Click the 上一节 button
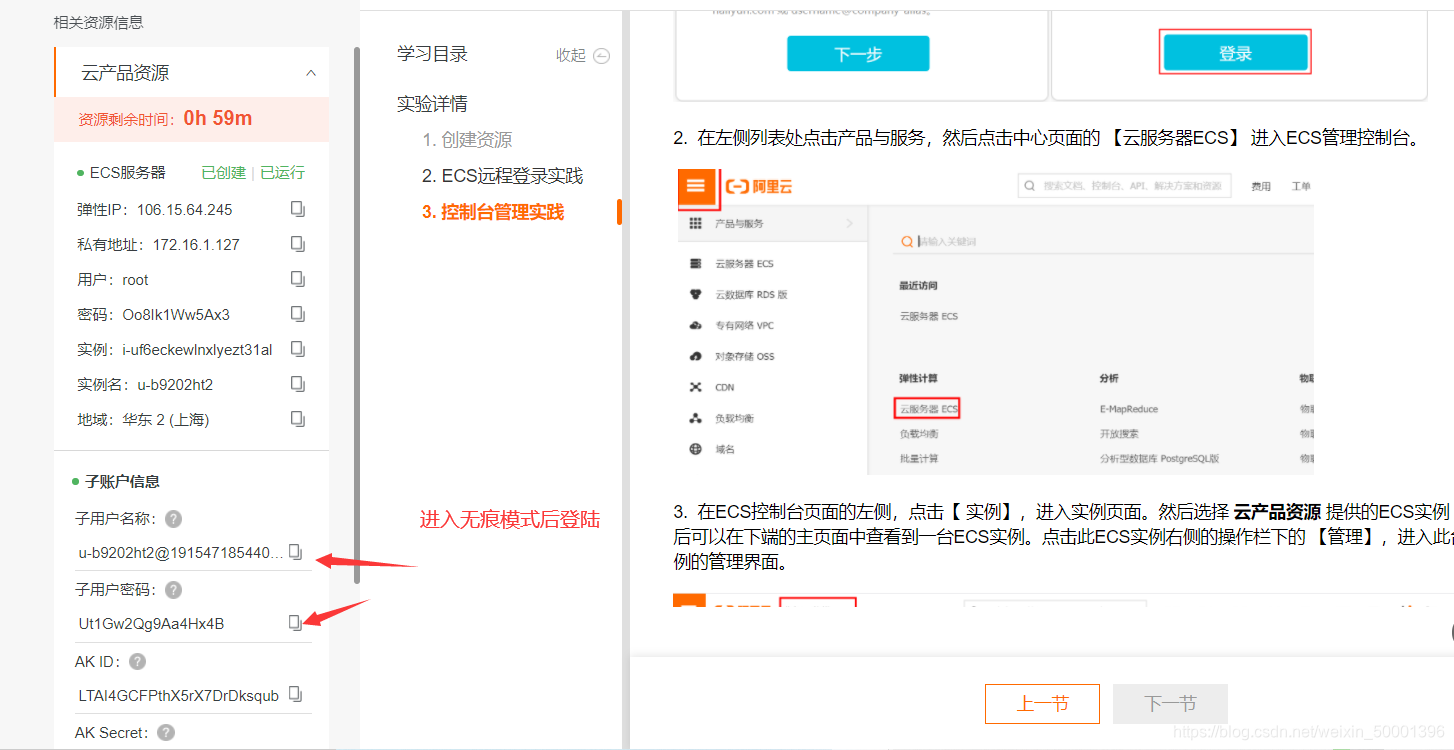This screenshot has height=750, width=1454. [1042, 703]
